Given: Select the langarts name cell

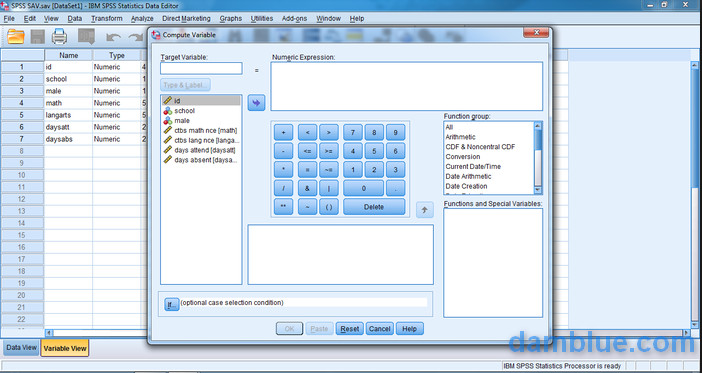Looking at the screenshot, I should click(68, 115).
